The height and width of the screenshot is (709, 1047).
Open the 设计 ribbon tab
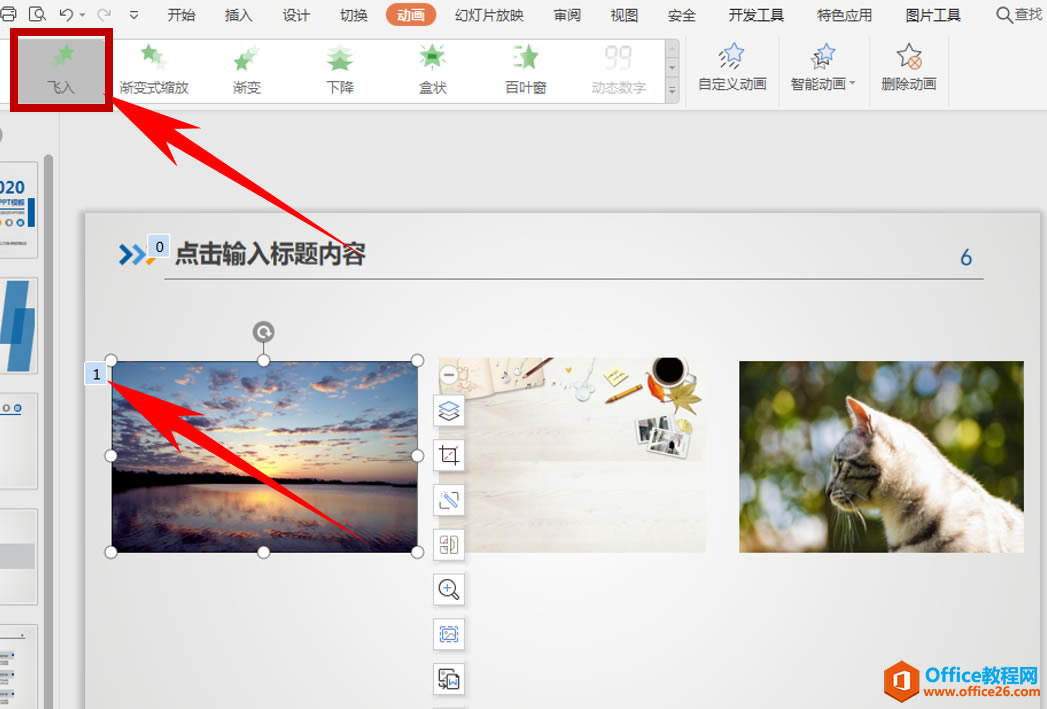296,15
